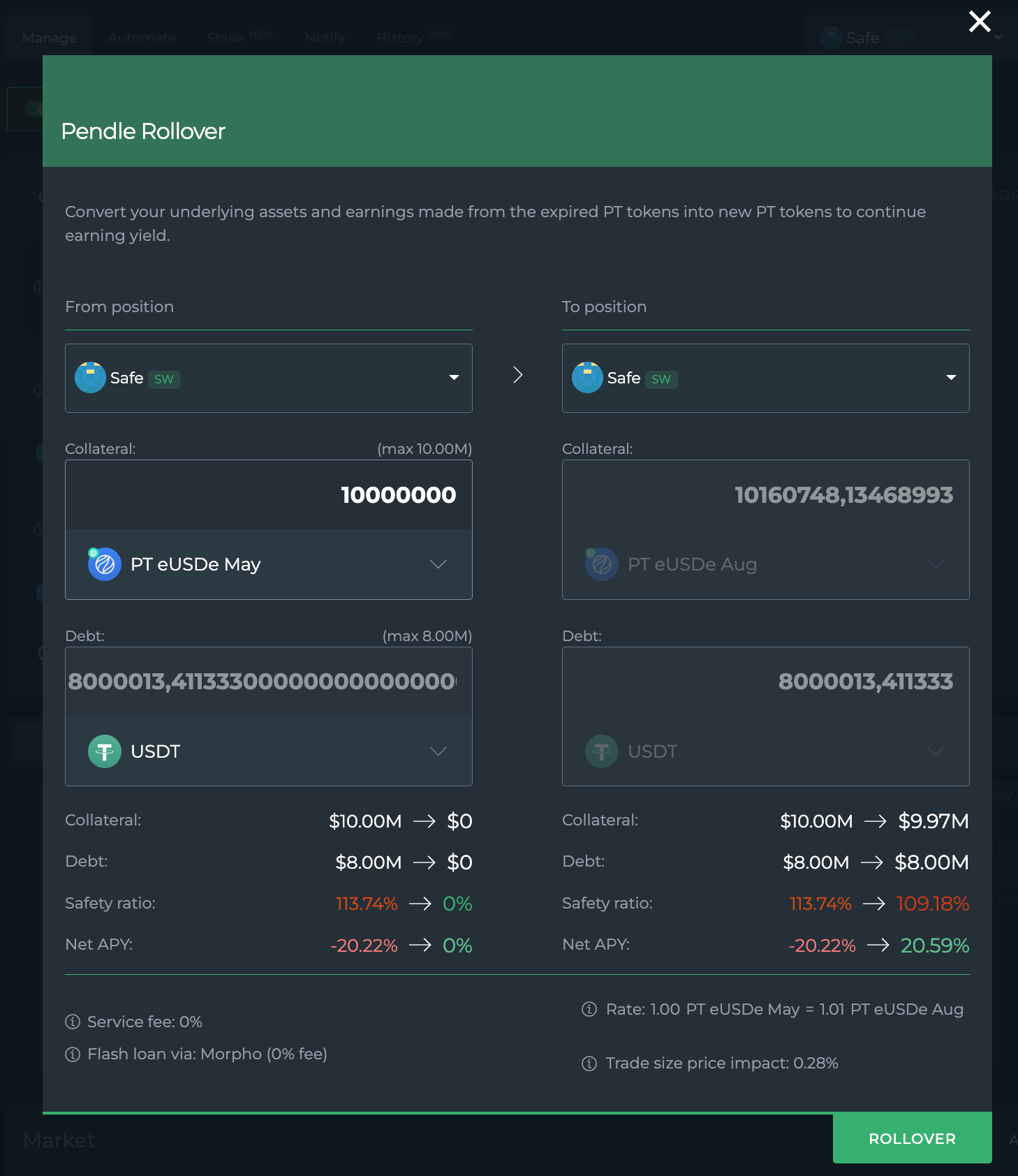
Task: Click To position Net APY 20.59%
Action: pyautogui.click(x=935, y=946)
